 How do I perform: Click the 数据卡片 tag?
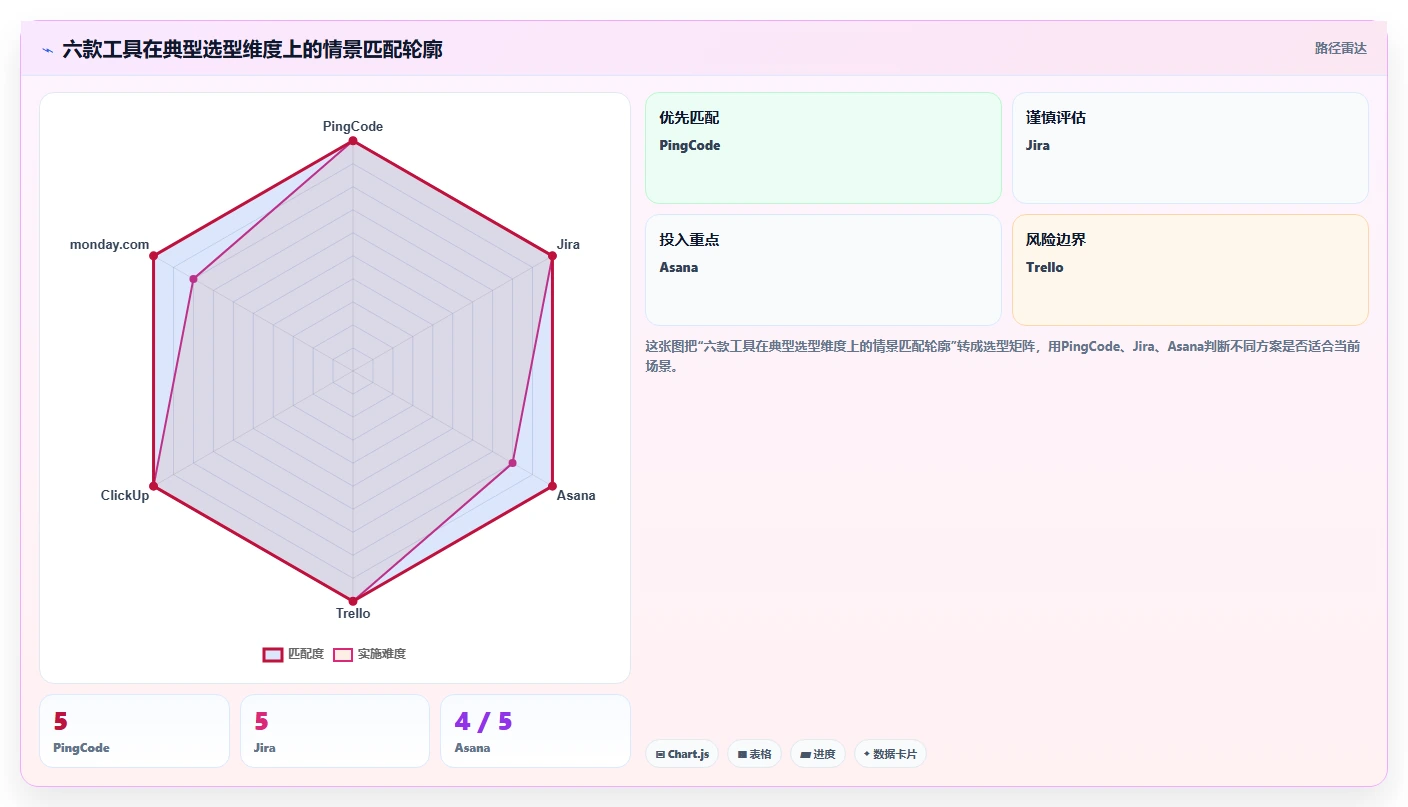890,754
